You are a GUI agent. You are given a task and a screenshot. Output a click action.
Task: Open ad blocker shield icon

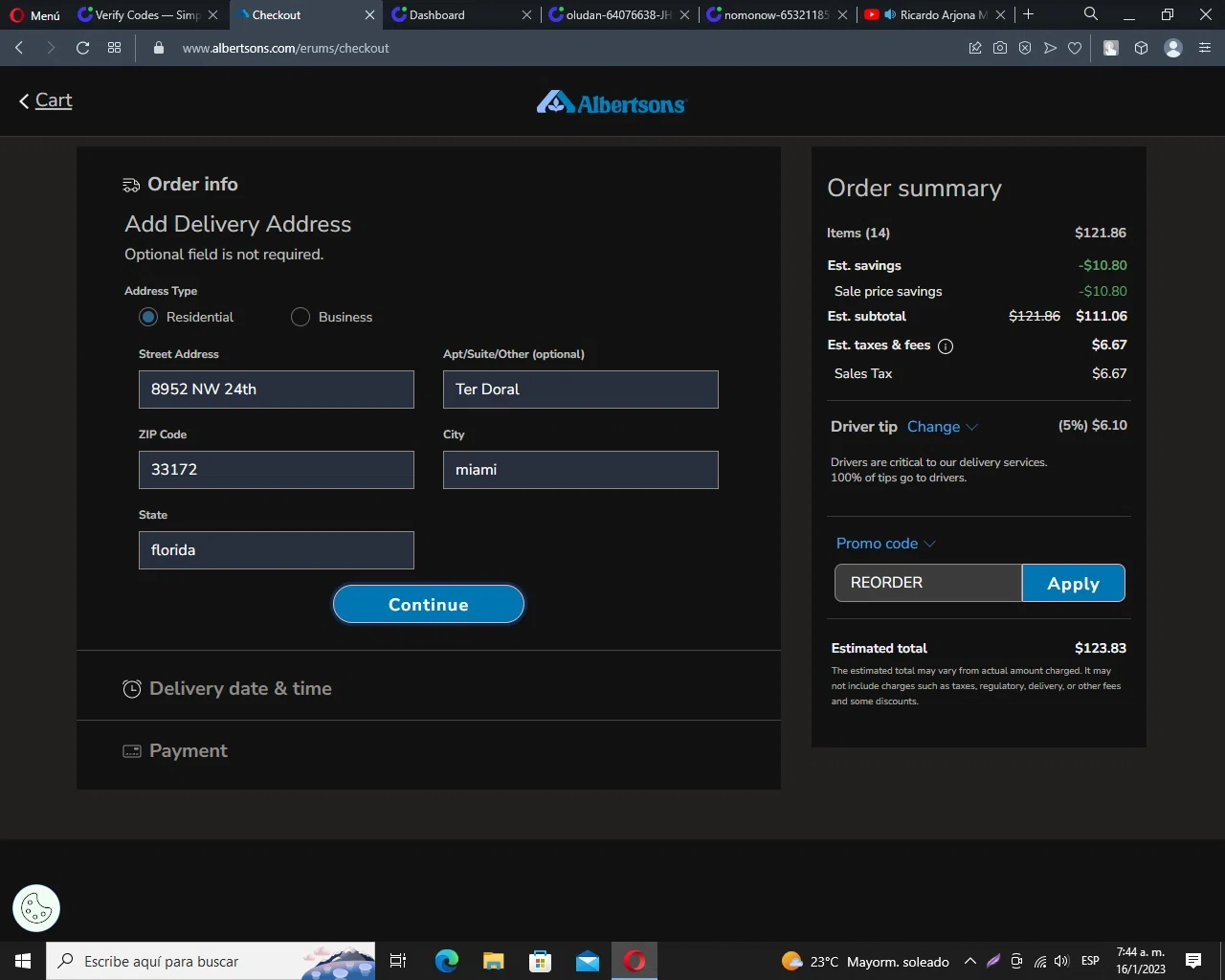[1025, 48]
